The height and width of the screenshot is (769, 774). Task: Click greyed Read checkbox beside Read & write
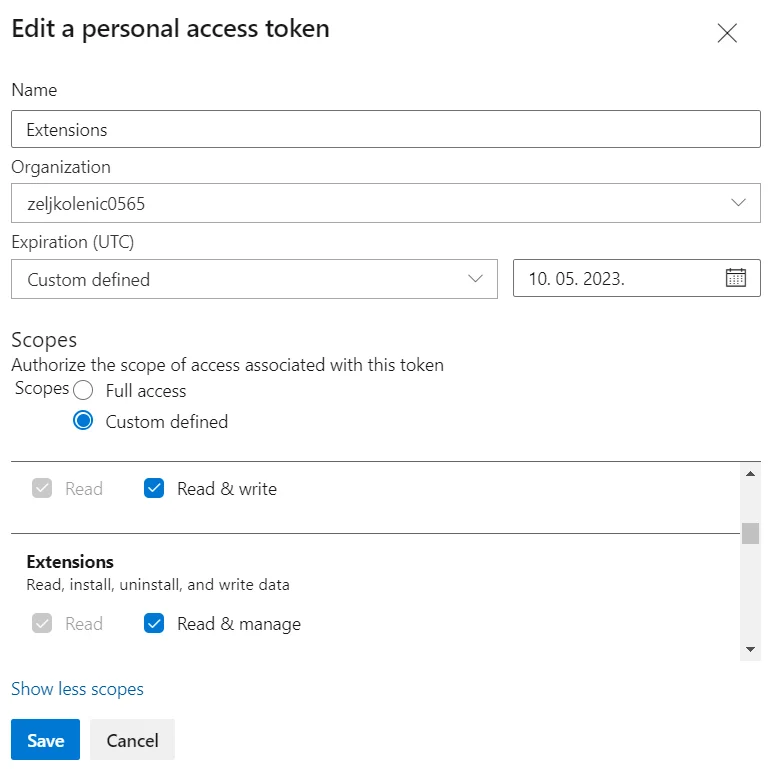coord(42,489)
